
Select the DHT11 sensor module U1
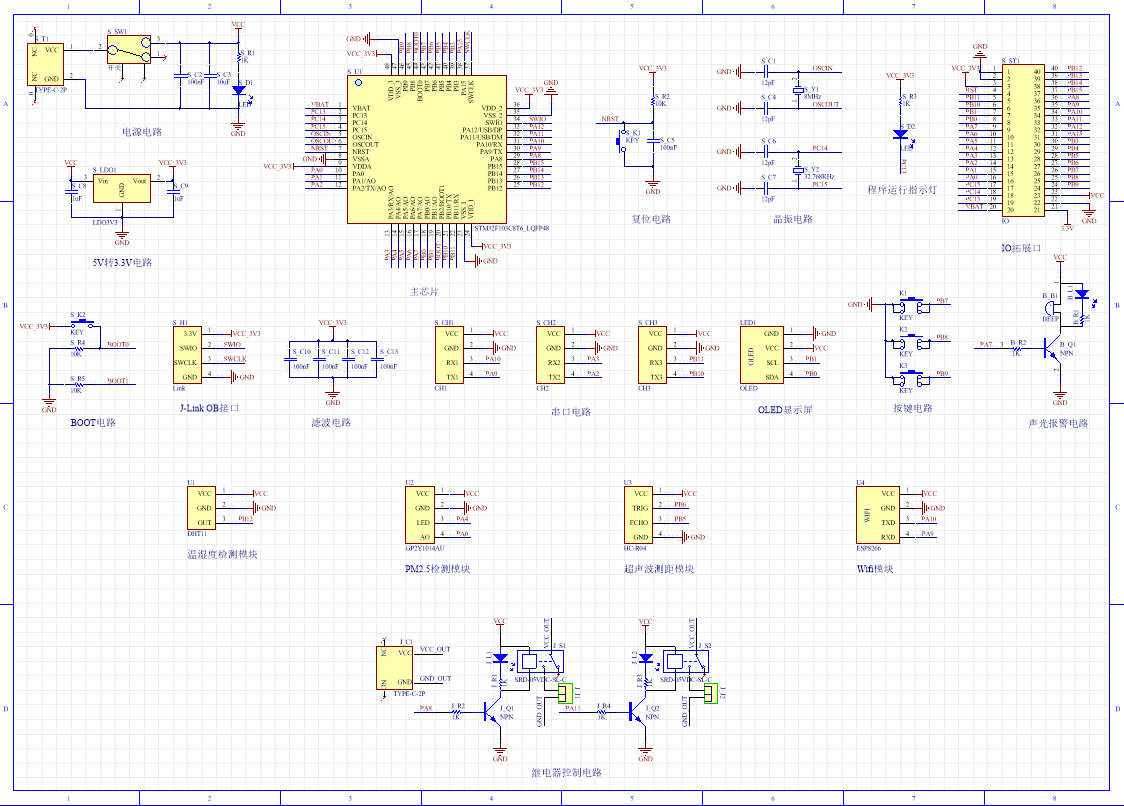tap(202, 508)
